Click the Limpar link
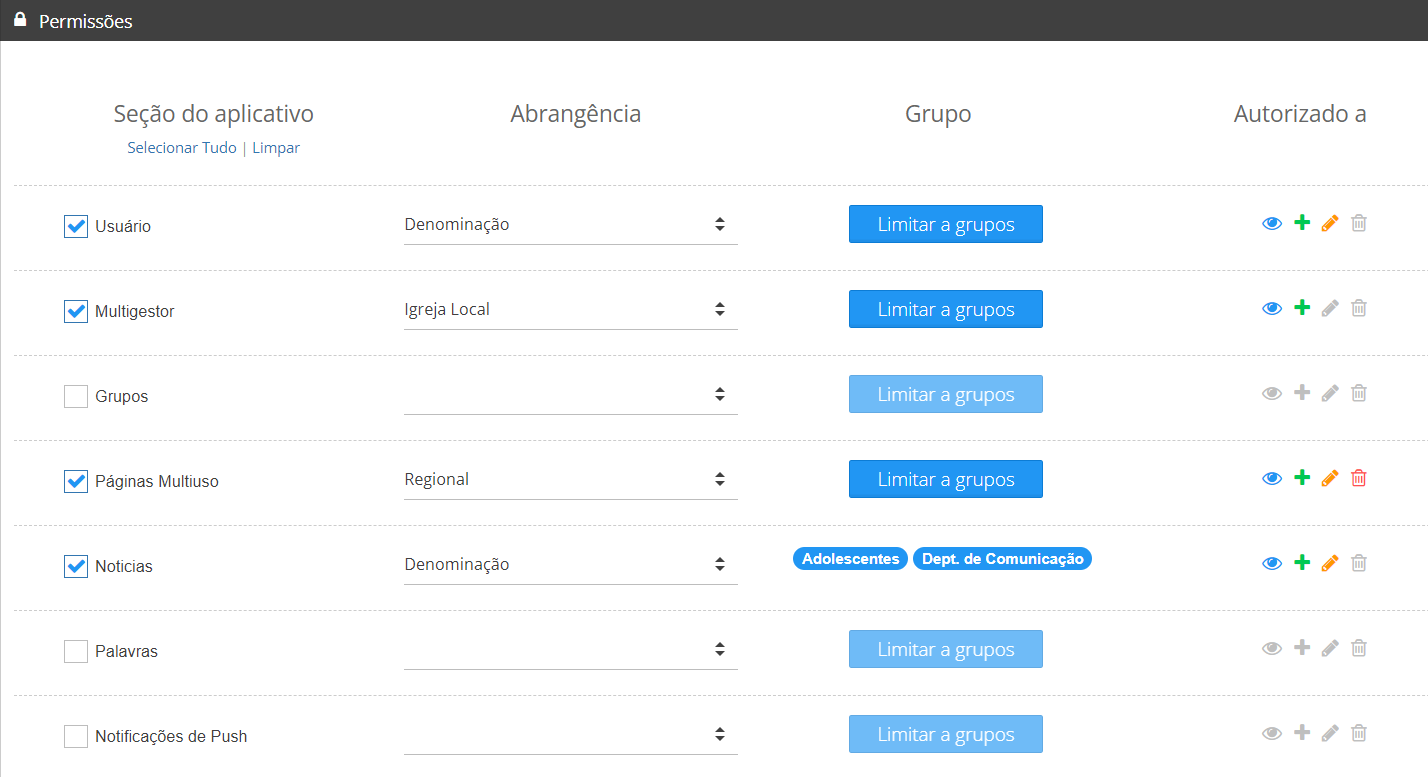The height and width of the screenshot is (777, 1428). [x=276, y=148]
